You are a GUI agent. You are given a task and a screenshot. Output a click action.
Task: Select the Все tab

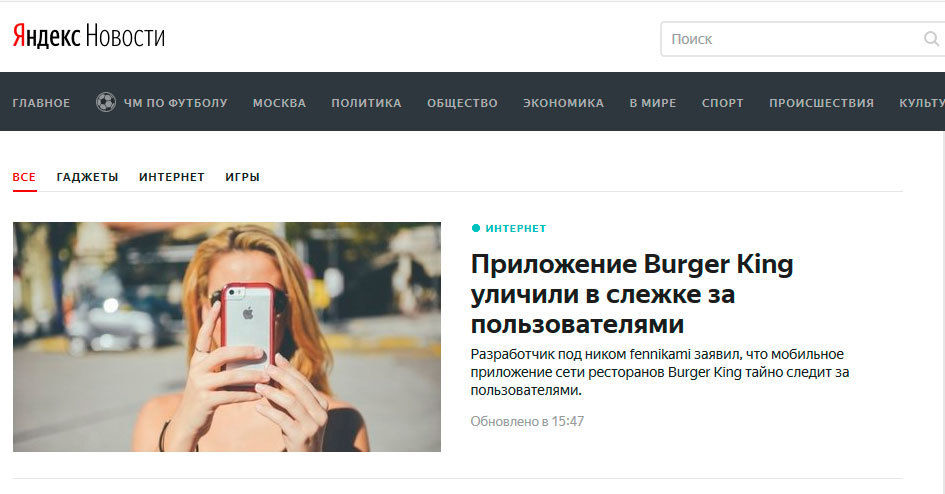point(24,177)
